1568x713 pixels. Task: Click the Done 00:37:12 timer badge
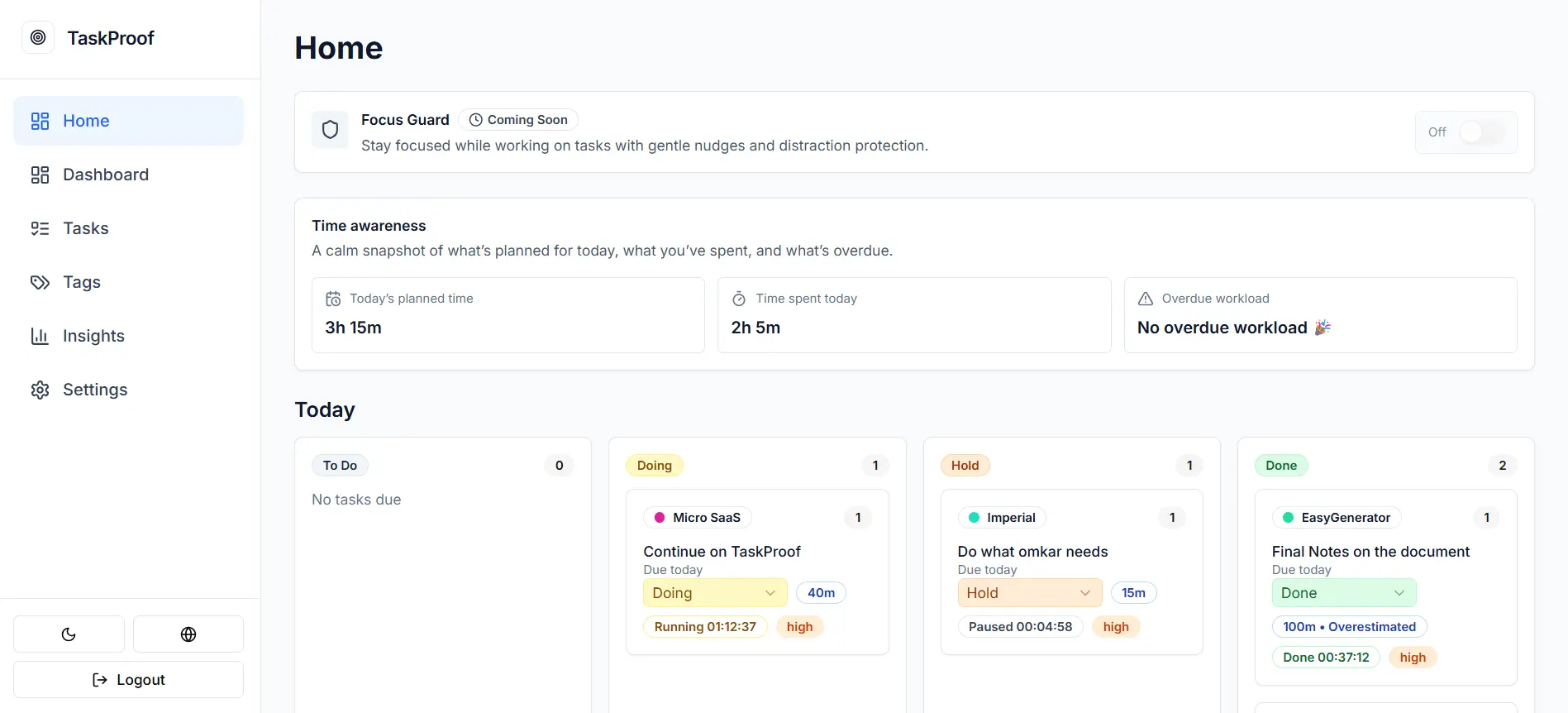click(x=1326, y=658)
